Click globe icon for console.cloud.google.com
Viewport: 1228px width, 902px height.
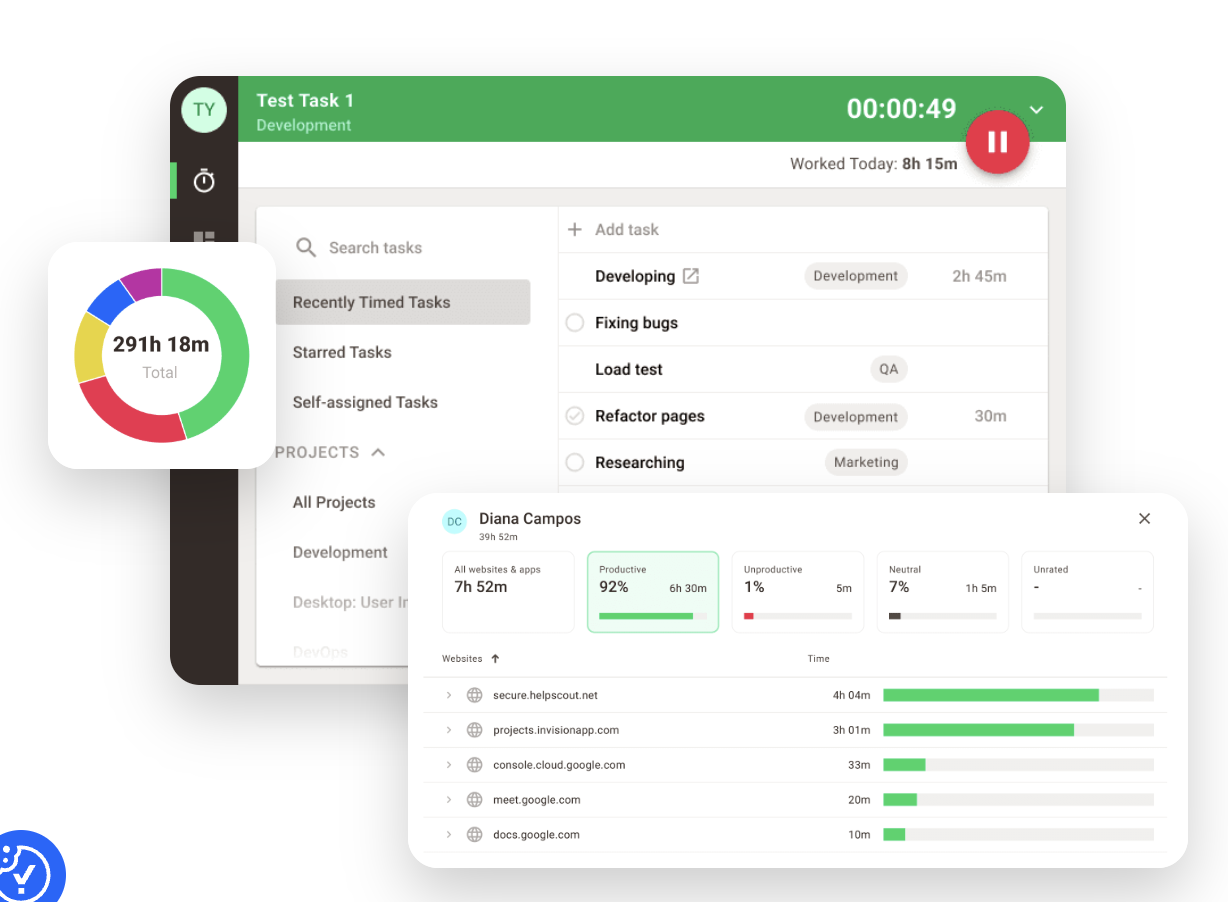click(x=475, y=765)
